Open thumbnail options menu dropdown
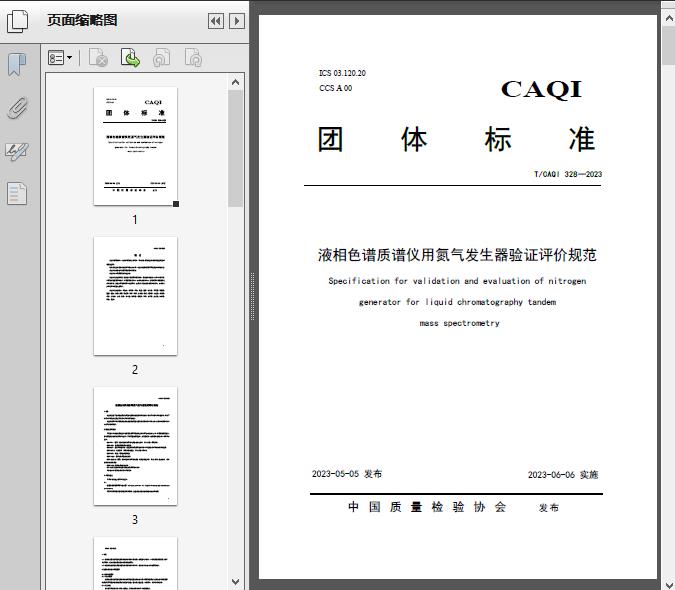 click(60, 58)
